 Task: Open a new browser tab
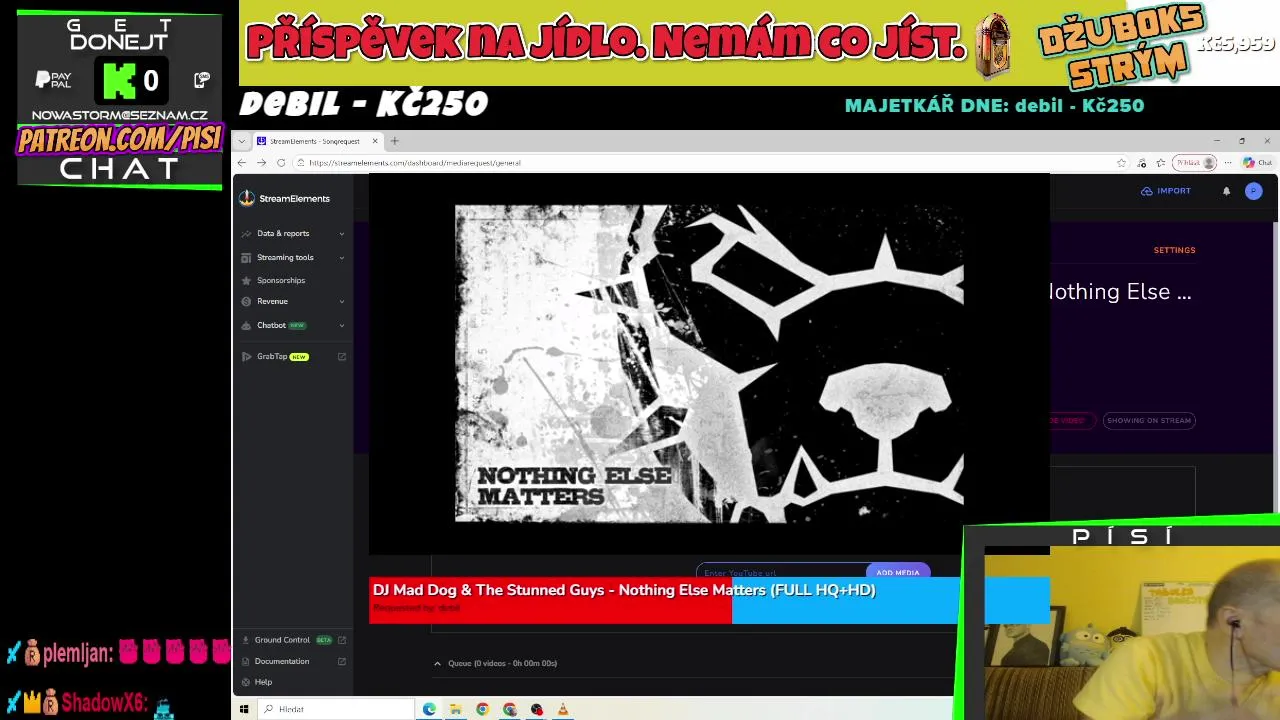click(x=394, y=141)
